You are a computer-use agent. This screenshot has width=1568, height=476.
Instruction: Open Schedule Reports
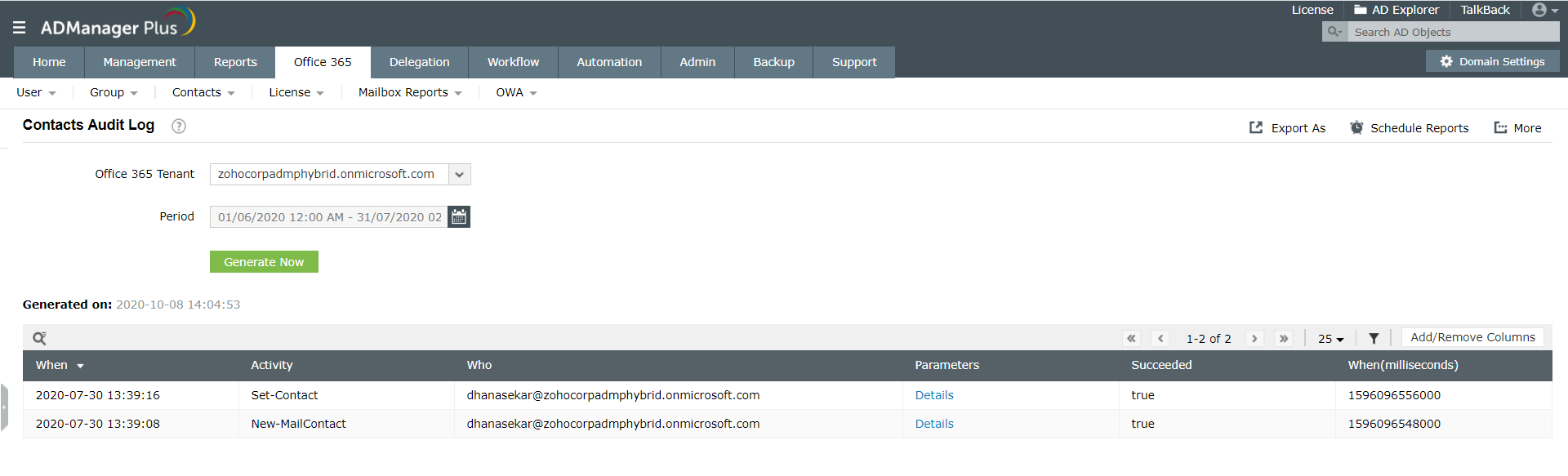point(1409,128)
